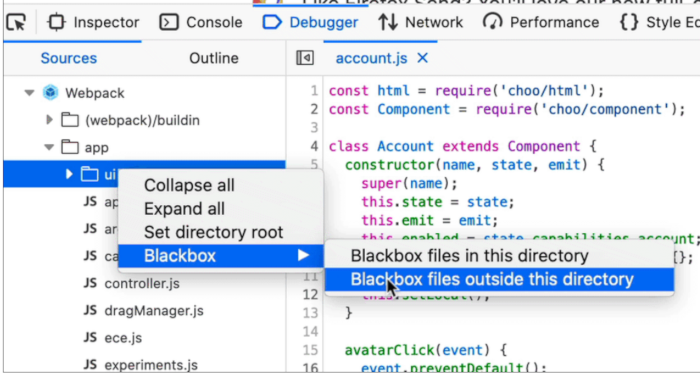Collapse the app folder
This screenshot has height=374, width=700.
[x=49, y=147]
